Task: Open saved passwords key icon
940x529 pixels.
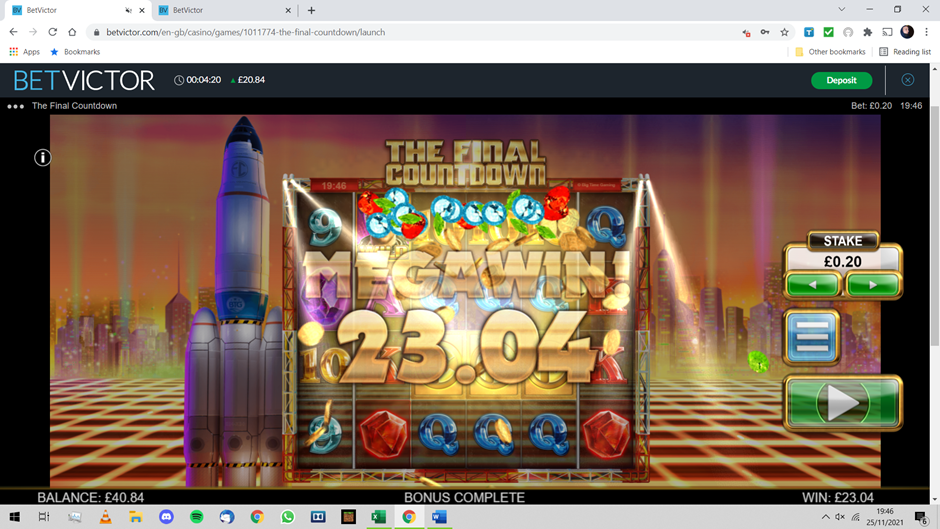Action: (765, 32)
